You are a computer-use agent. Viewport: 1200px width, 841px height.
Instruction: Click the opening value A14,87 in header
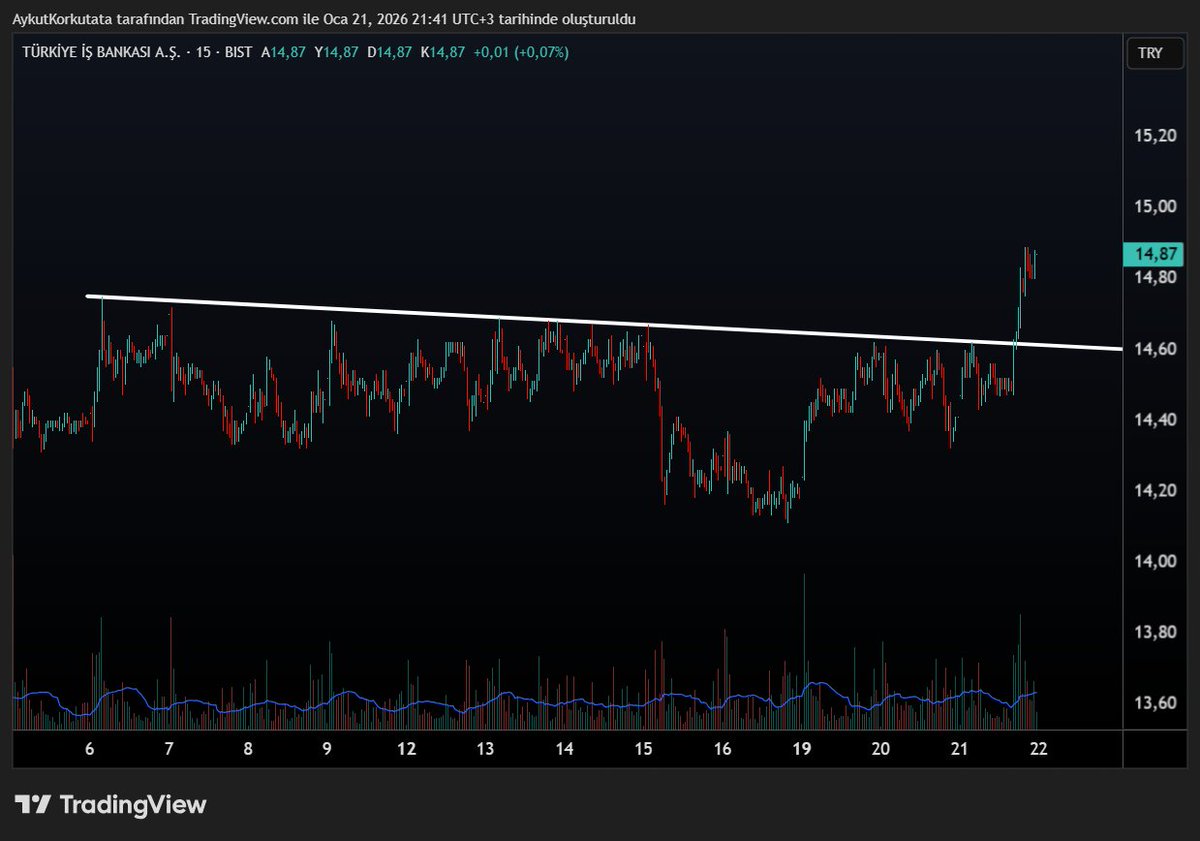(285, 52)
